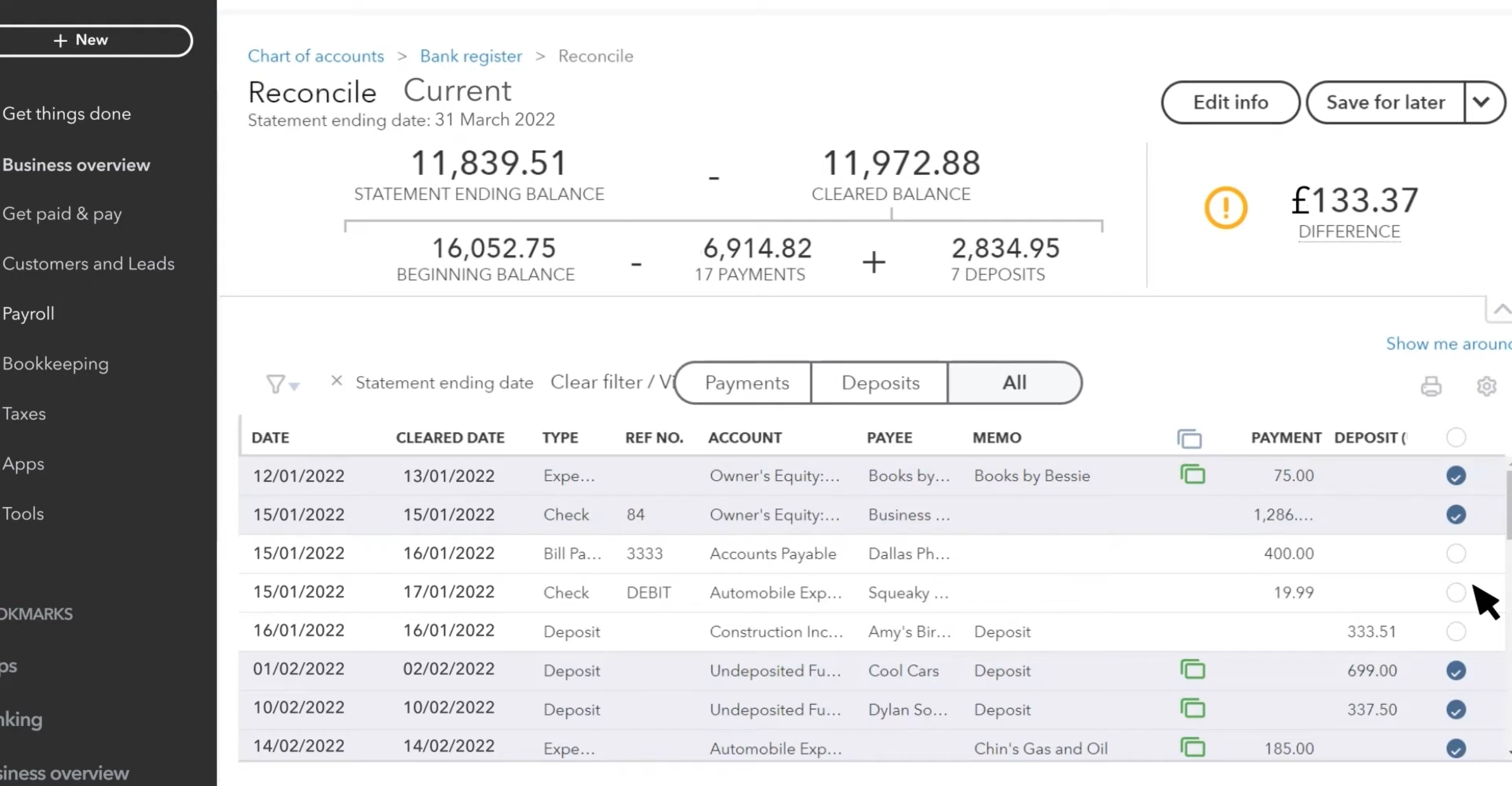This screenshot has width=1512, height=786.
Task: Click the Edit info button
Action: tap(1230, 102)
